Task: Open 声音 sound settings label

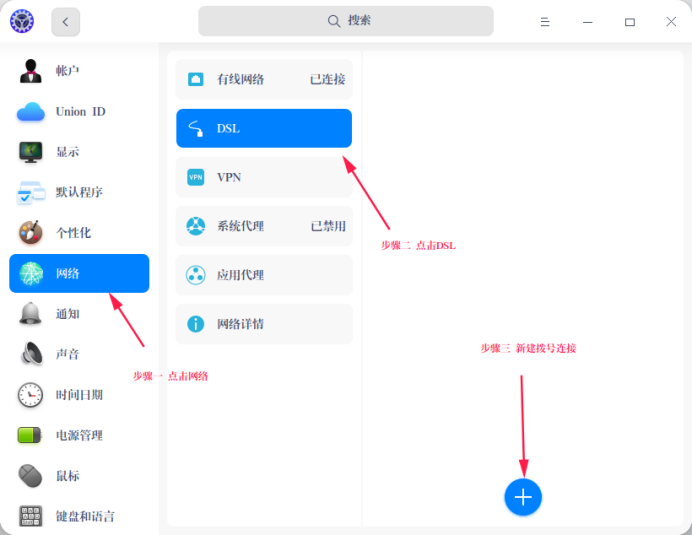Action: click(68, 354)
